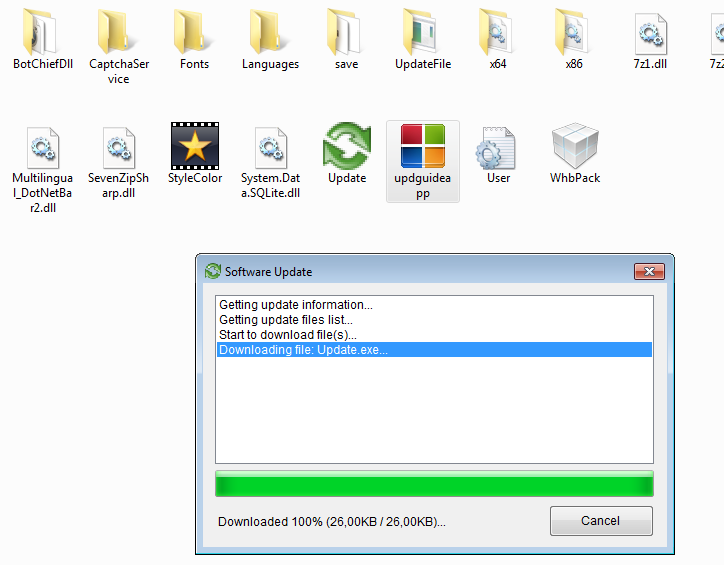This screenshot has width=724, height=565.
Task: Click the Fonts folder icon
Action: (x=194, y=32)
